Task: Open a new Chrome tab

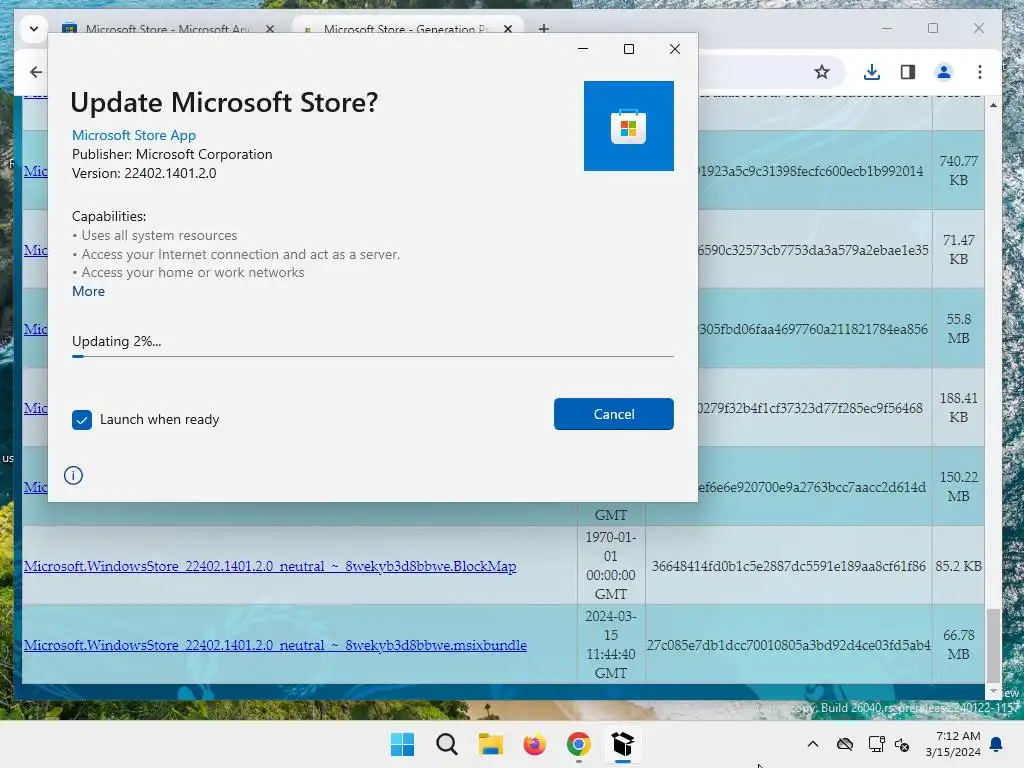Action: coord(543,29)
